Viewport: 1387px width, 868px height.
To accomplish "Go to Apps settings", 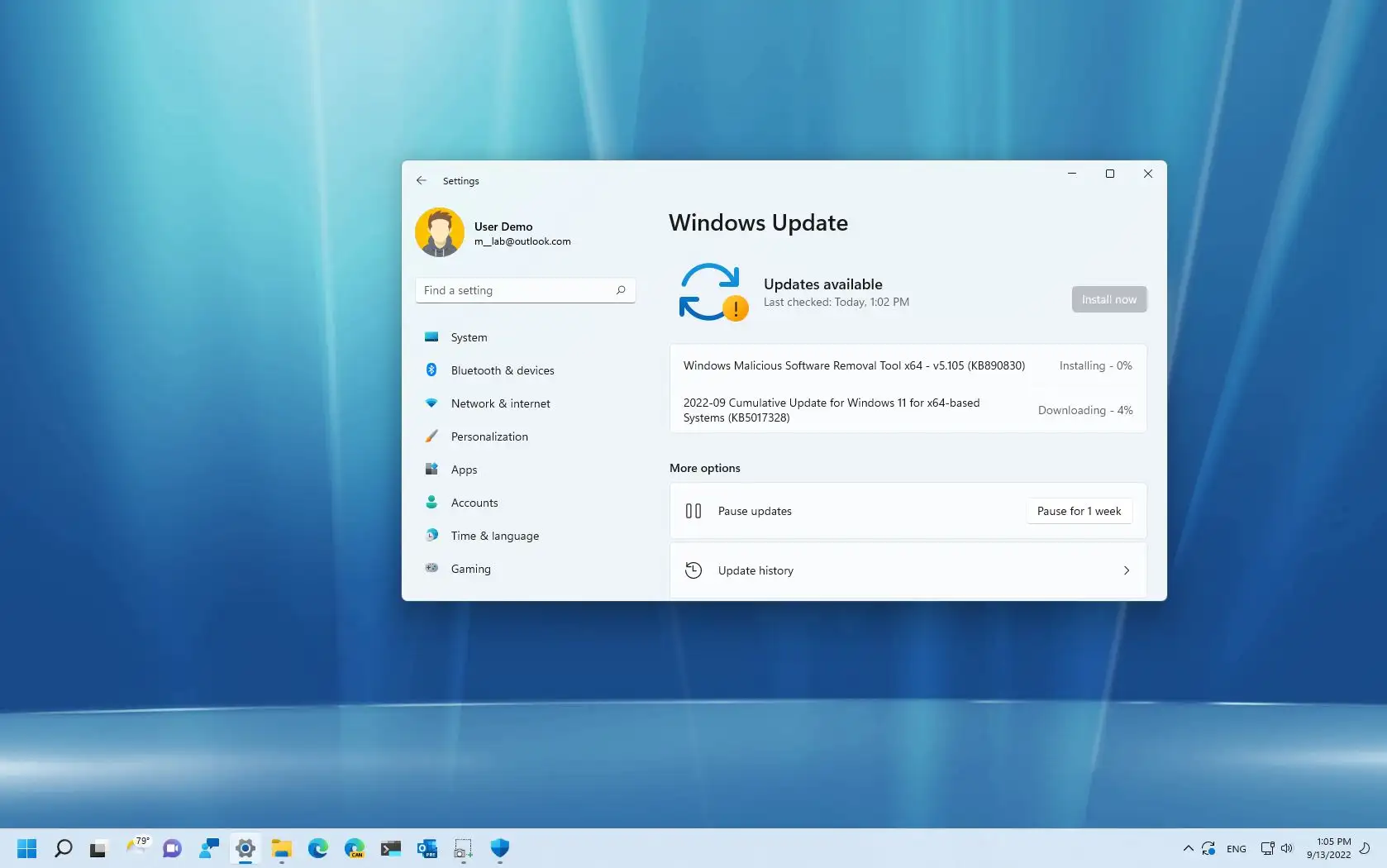I will click(x=525, y=470).
